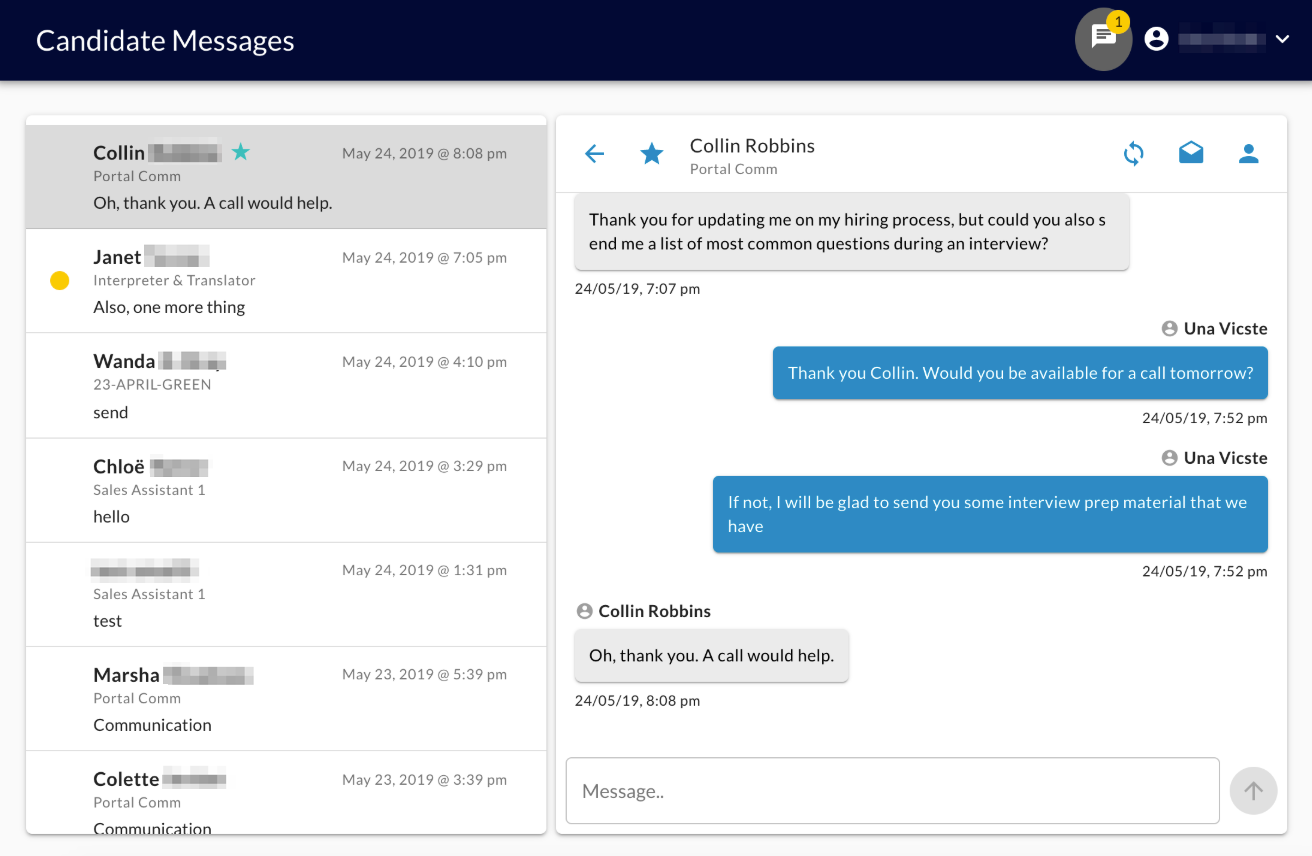
Task: Toggle the star next to Collin Robbins header
Action: (x=652, y=153)
